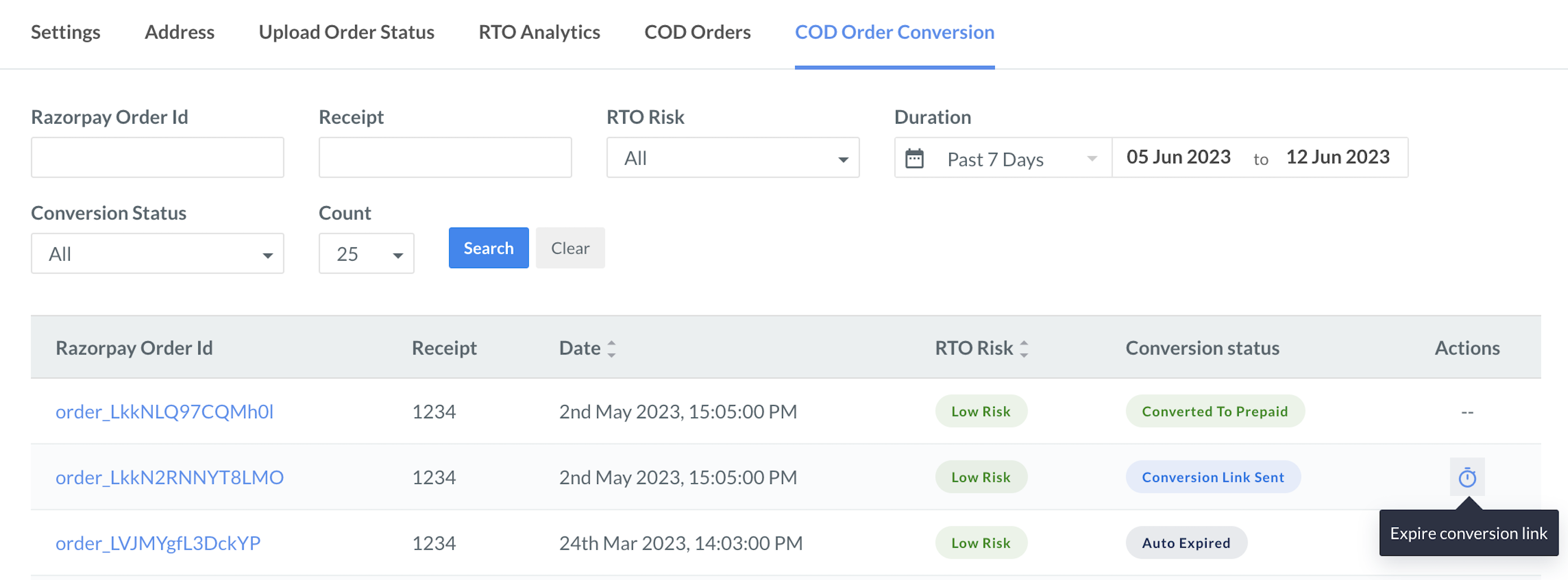Expand the RTO Risk dropdown
This screenshot has width=1568, height=580.
coord(733,157)
